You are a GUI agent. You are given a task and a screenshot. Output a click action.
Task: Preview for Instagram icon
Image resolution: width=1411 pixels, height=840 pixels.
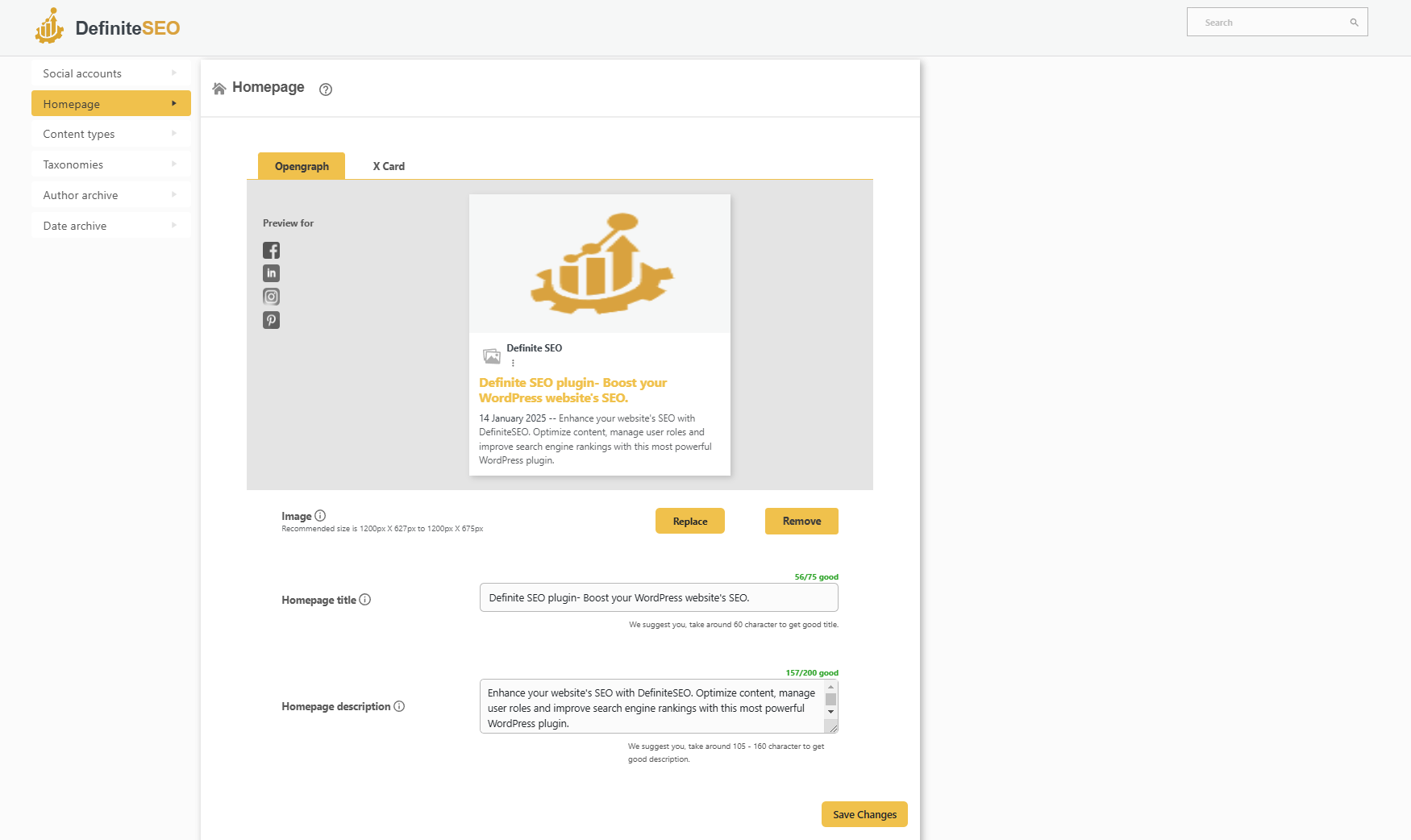[x=272, y=297]
